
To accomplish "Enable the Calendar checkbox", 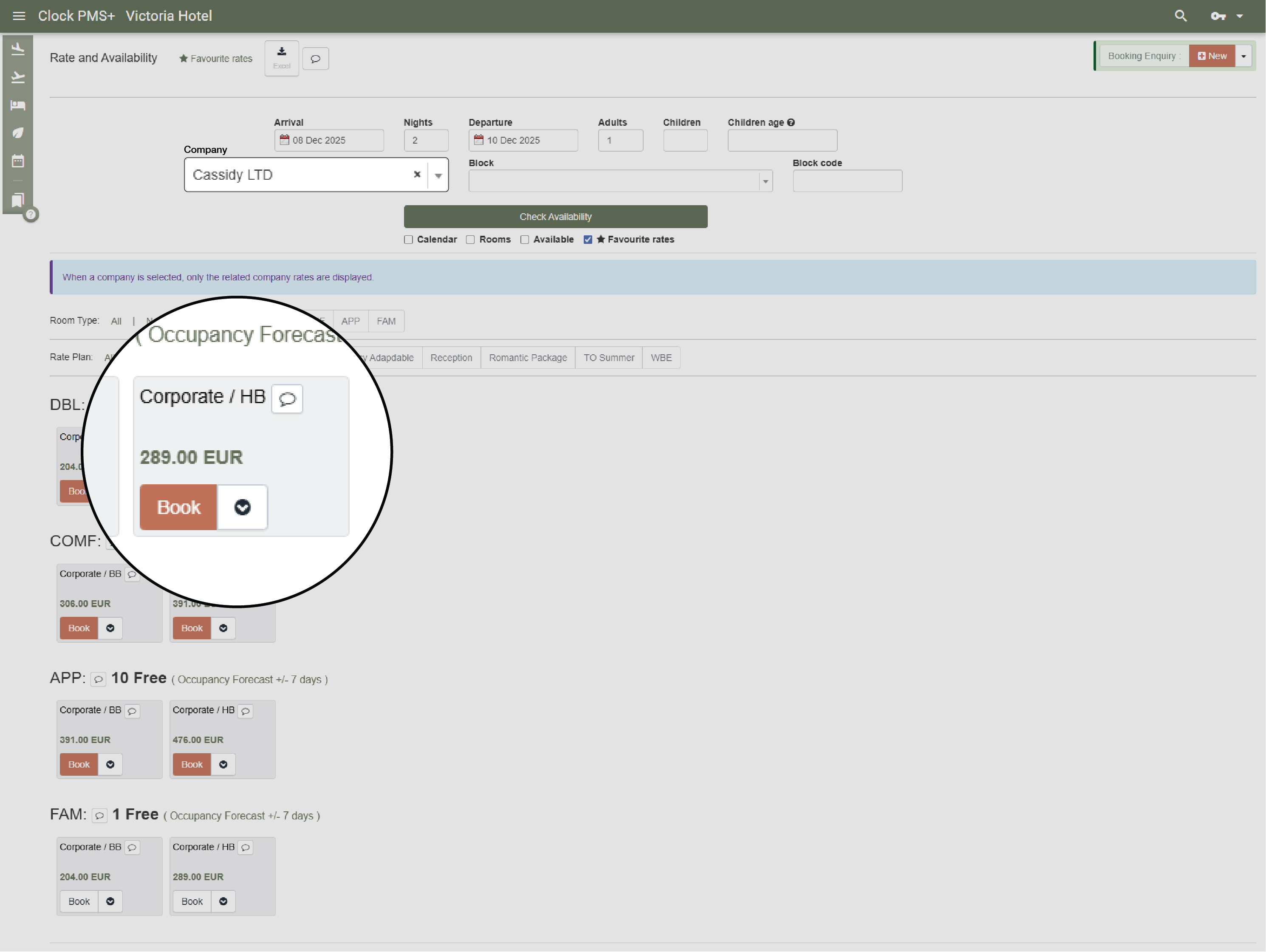I will click(408, 240).
